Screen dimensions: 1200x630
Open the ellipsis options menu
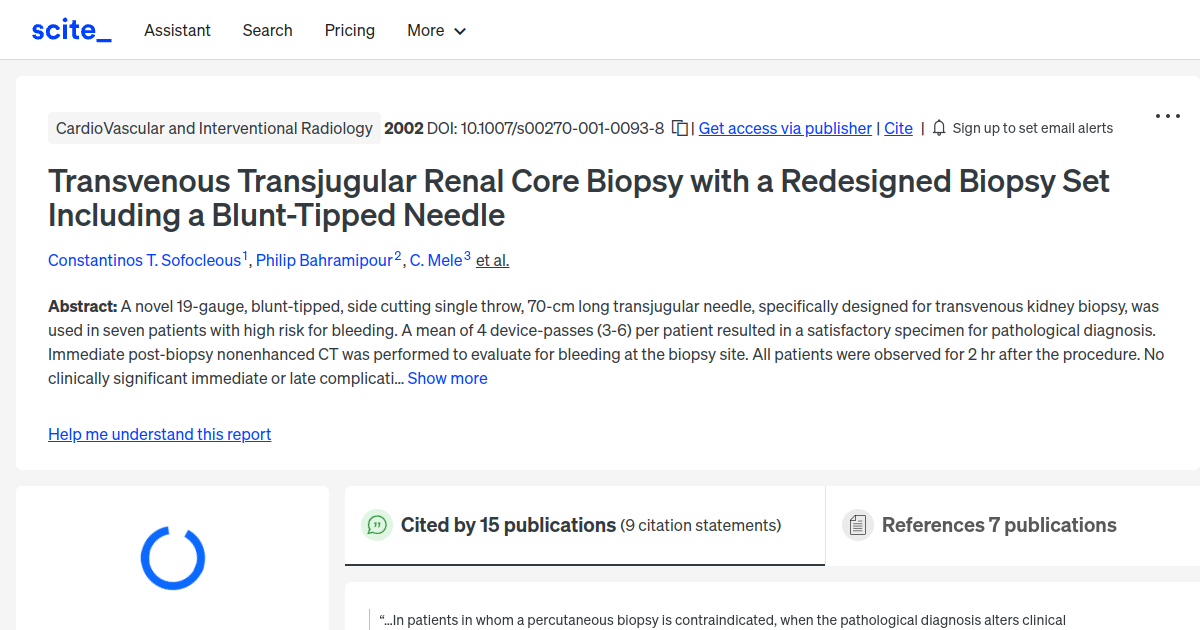pyautogui.click(x=1167, y=116)
